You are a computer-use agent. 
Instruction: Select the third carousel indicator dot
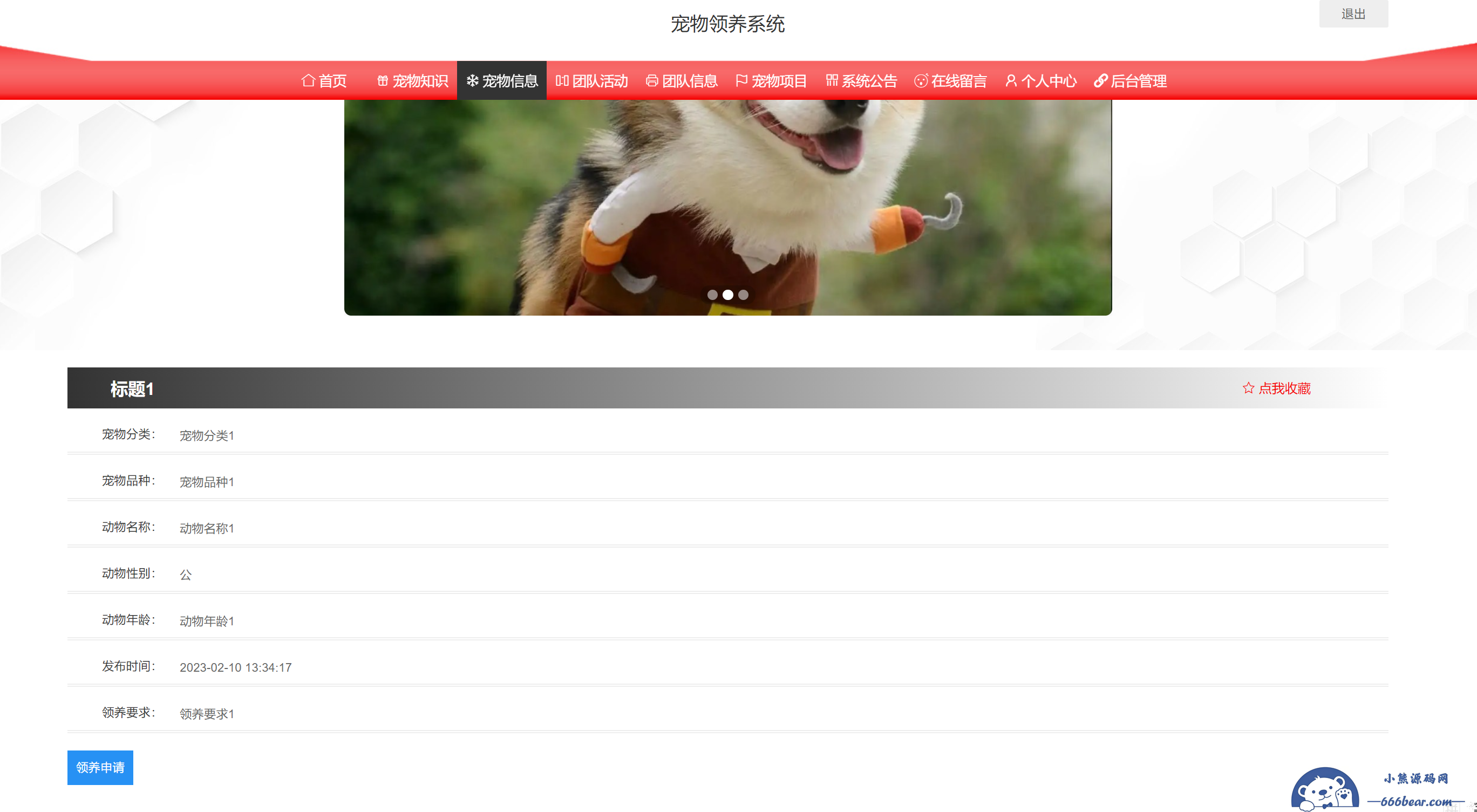[743, 295]
